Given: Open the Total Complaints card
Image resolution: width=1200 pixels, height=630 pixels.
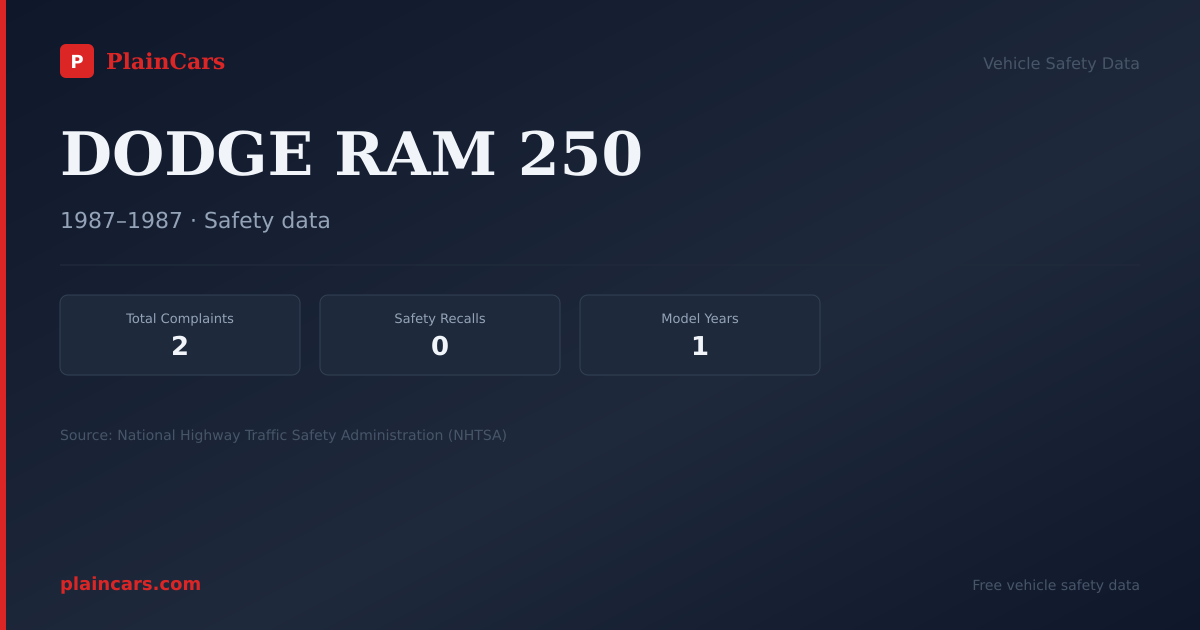Looking at the screenshot, I should (180, 335).
